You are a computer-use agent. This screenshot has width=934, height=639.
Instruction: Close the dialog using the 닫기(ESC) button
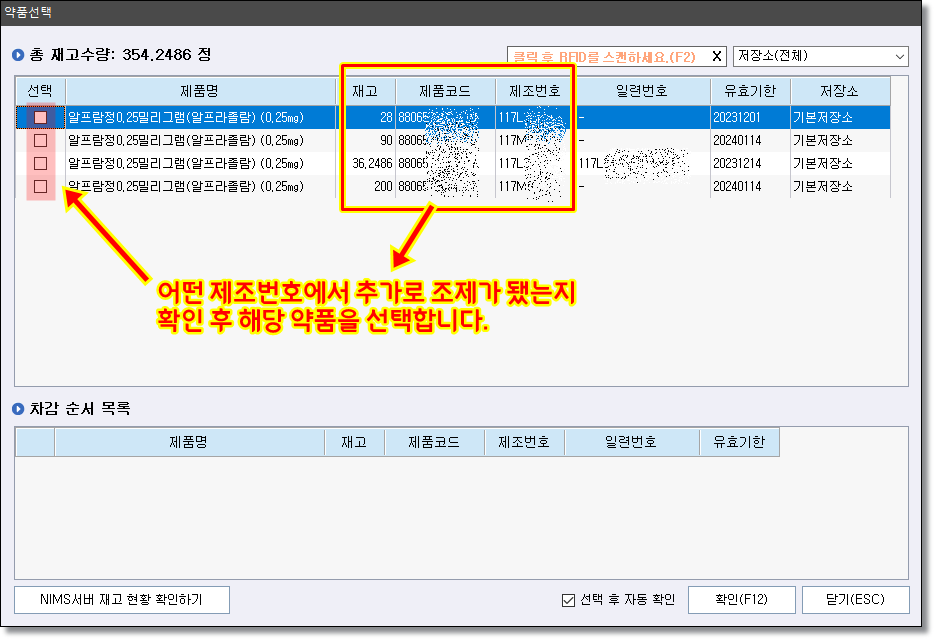click(x=856, y=600)
